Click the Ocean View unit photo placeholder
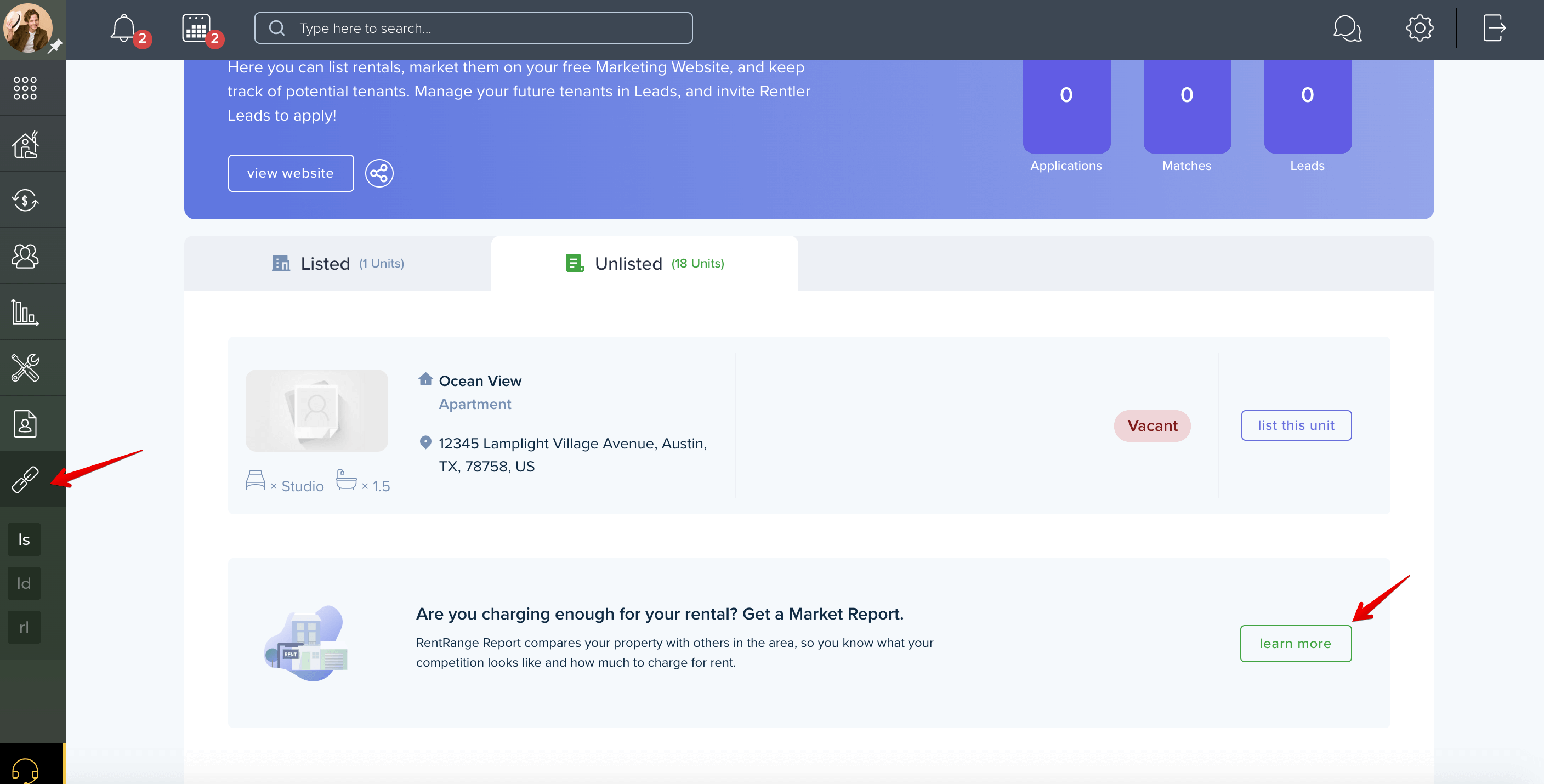 coord(316,411)
